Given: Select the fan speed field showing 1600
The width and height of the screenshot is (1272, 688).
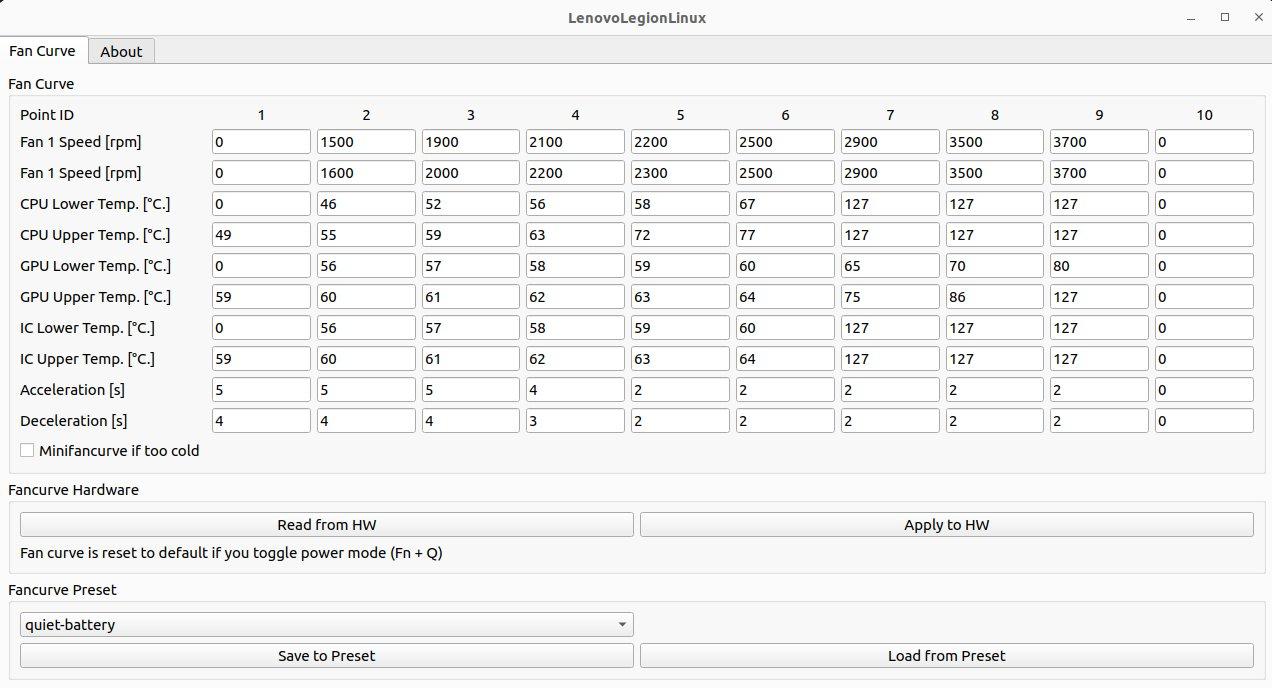Looking at the screenshot, I should click(366, 173).
